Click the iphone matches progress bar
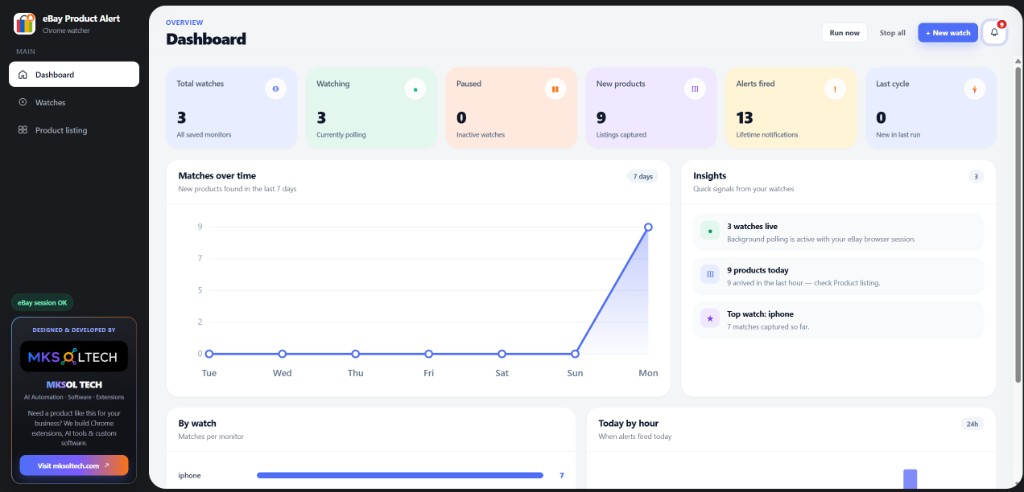This screenshot has height=492, width=1024. point(400,476)
